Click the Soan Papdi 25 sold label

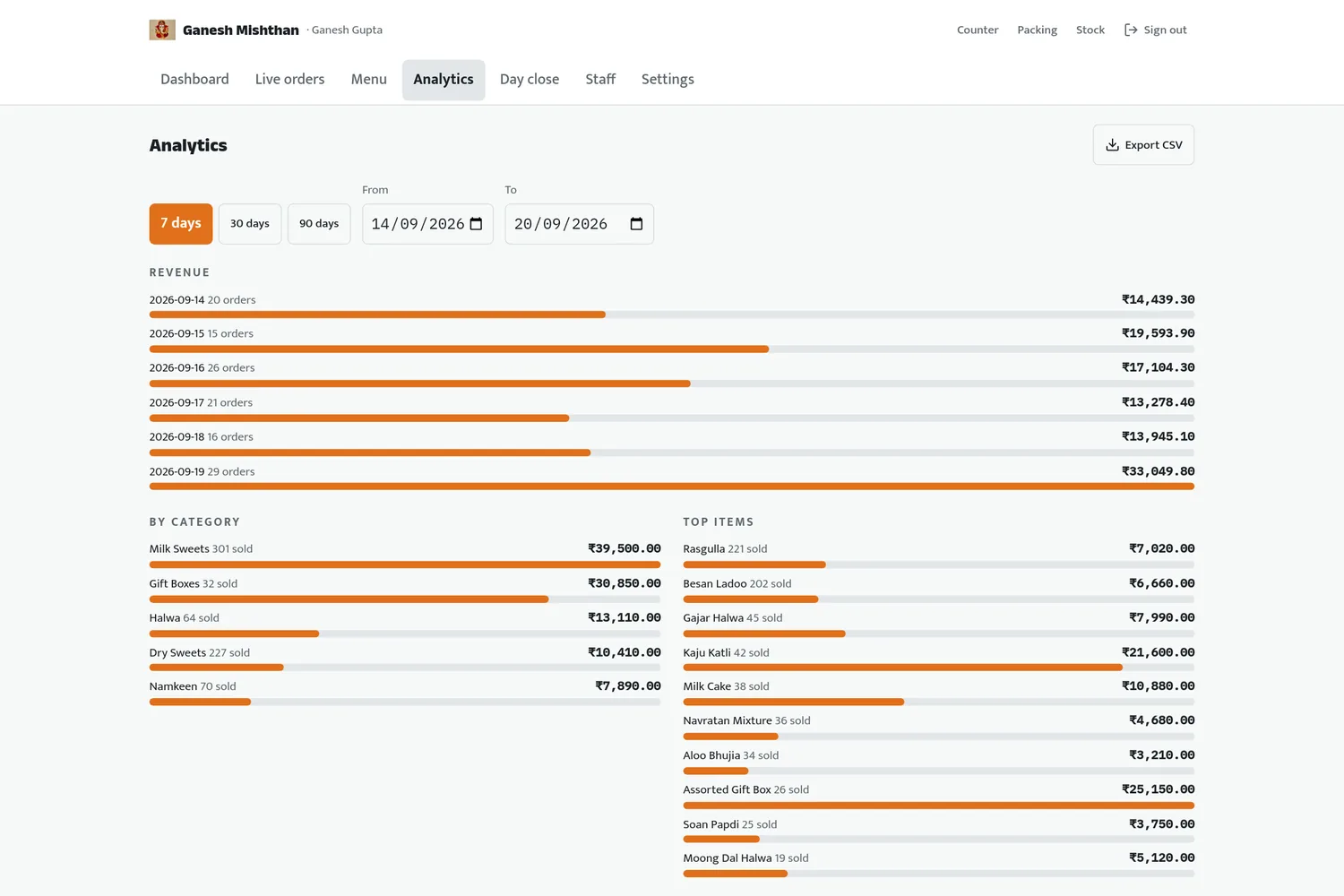click(x=730, y=825)
